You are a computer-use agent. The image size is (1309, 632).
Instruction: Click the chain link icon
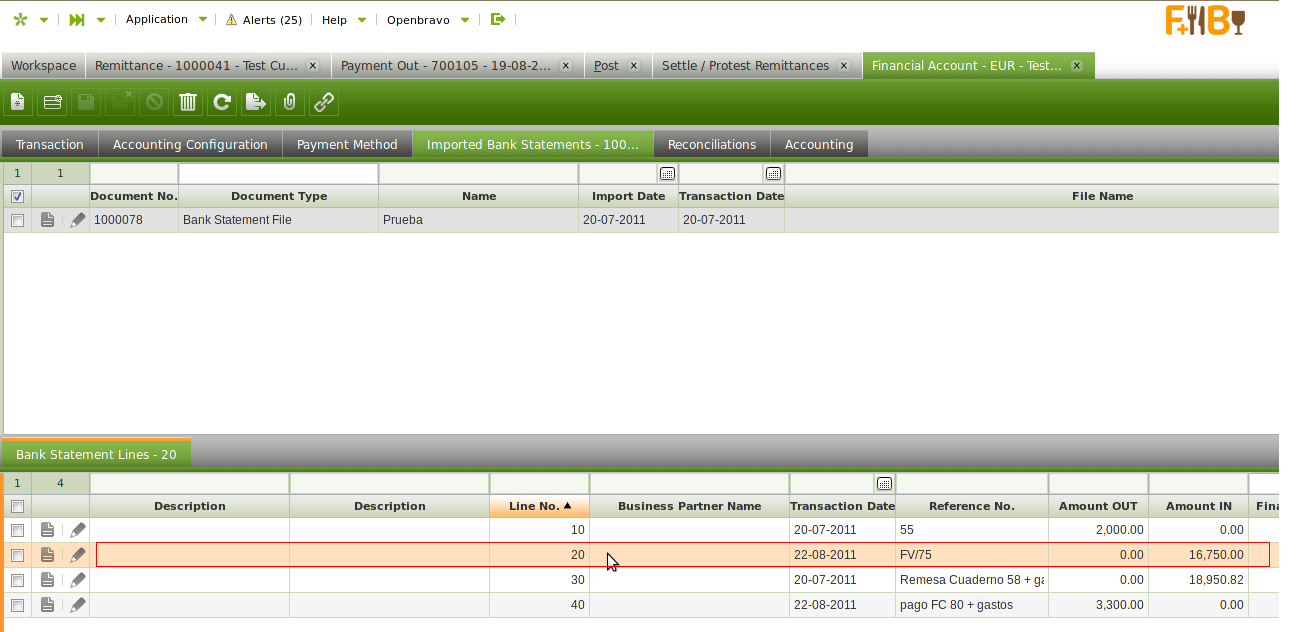(323, 102)
